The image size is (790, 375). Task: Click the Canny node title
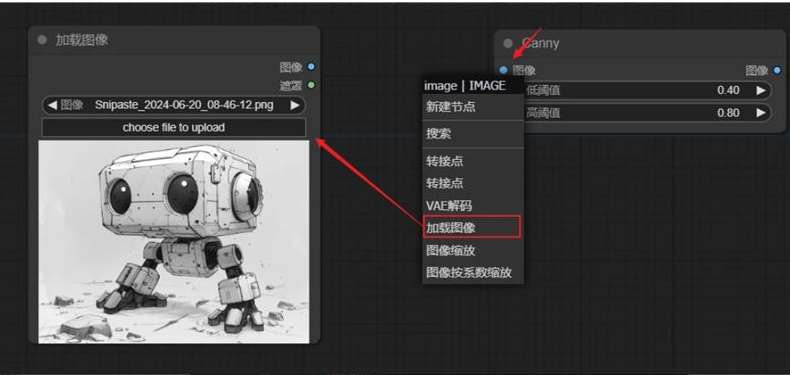[x=541, y=43]
